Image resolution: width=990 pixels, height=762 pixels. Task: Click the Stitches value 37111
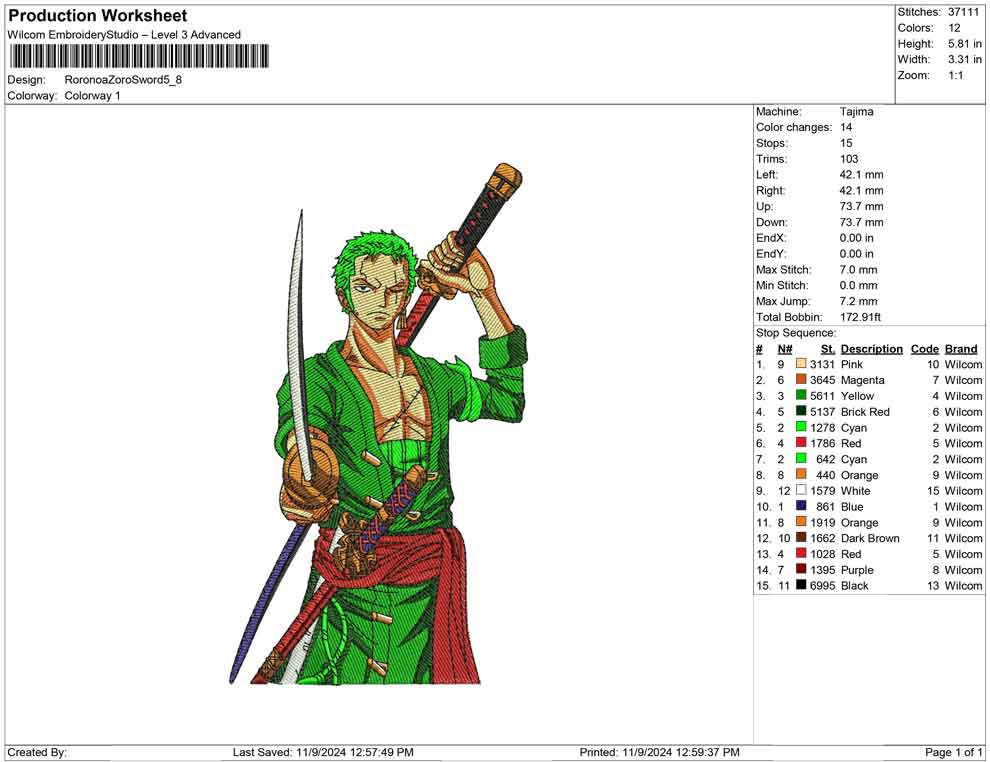coord(963,12)
